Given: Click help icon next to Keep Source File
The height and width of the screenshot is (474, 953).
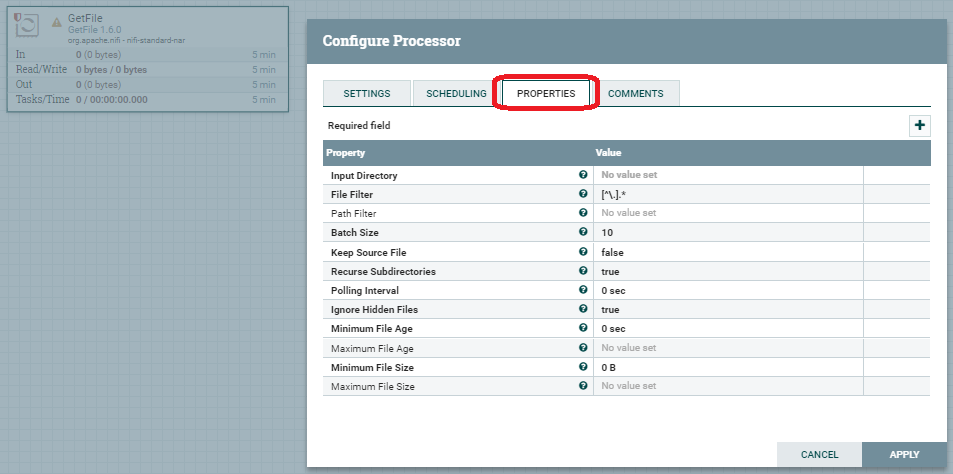Looking at the screenshot, I should point(583,252).
